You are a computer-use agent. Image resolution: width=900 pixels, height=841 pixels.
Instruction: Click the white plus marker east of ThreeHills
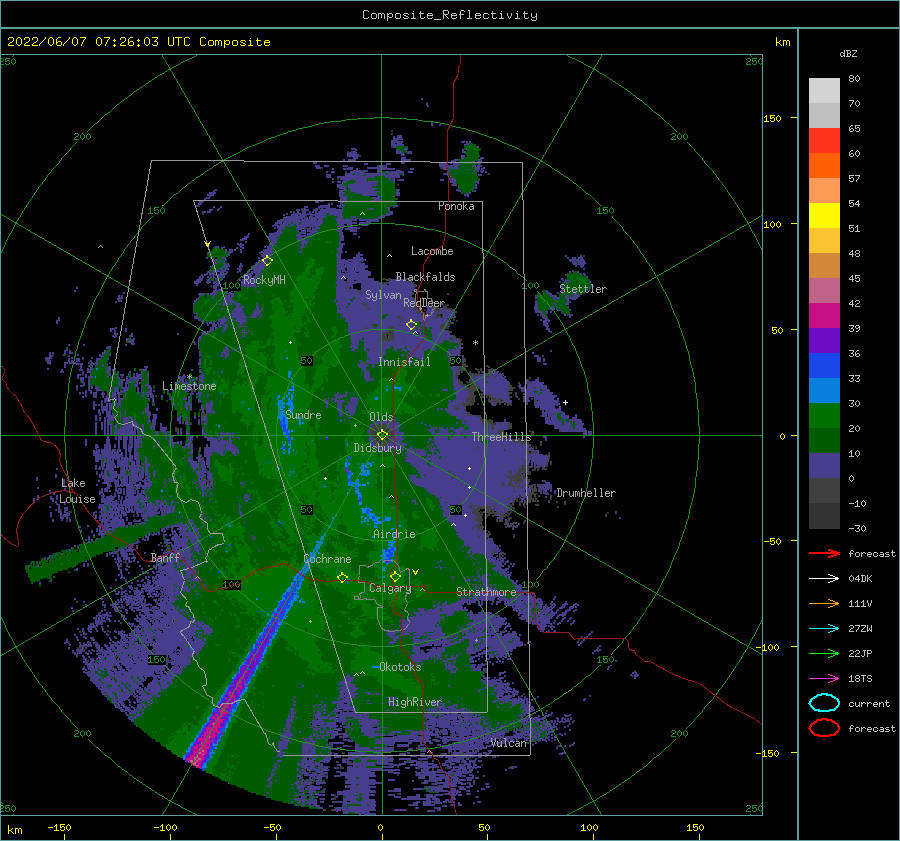[565, 402]
